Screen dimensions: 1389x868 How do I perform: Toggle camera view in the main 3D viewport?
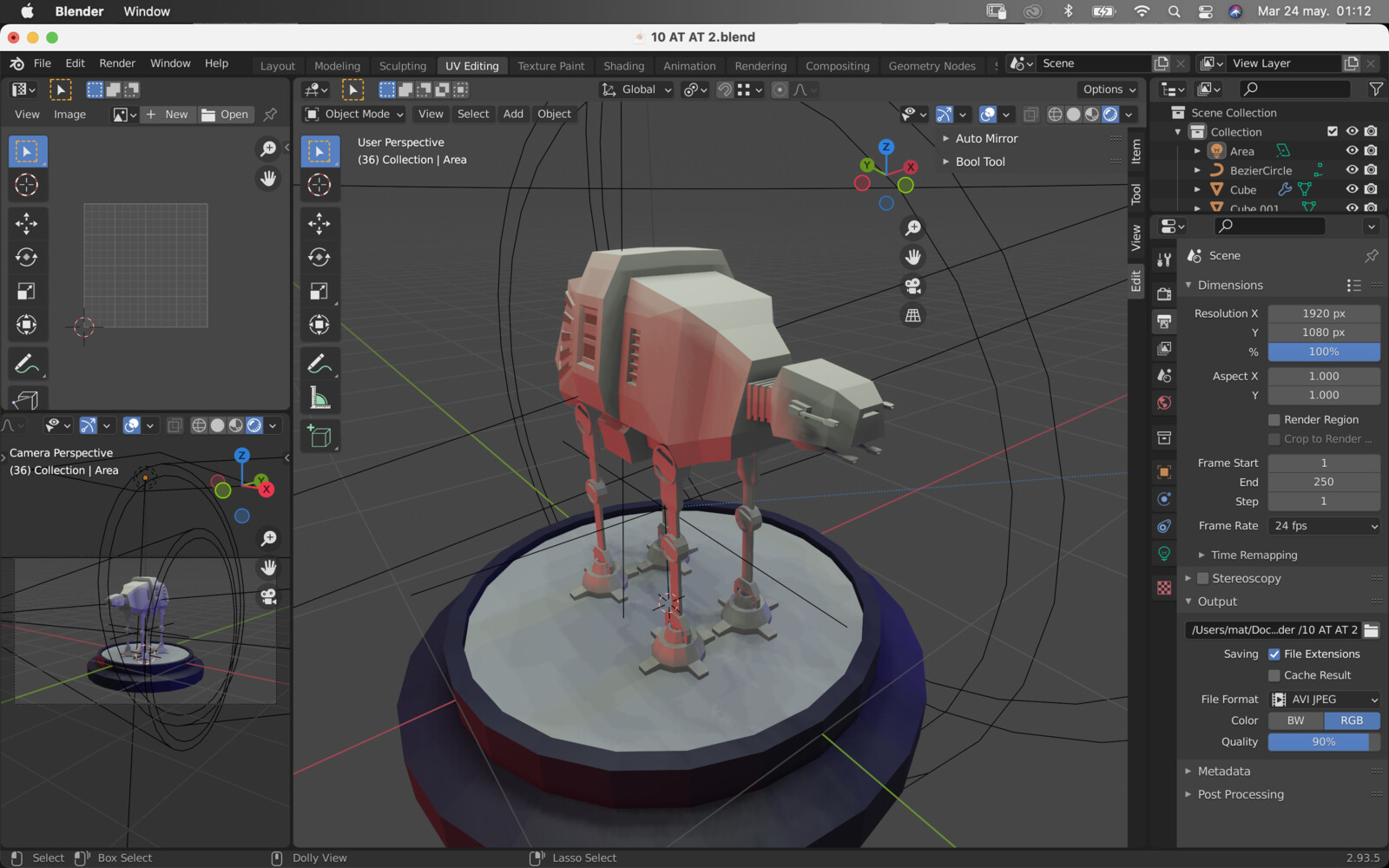click(912, 286)
